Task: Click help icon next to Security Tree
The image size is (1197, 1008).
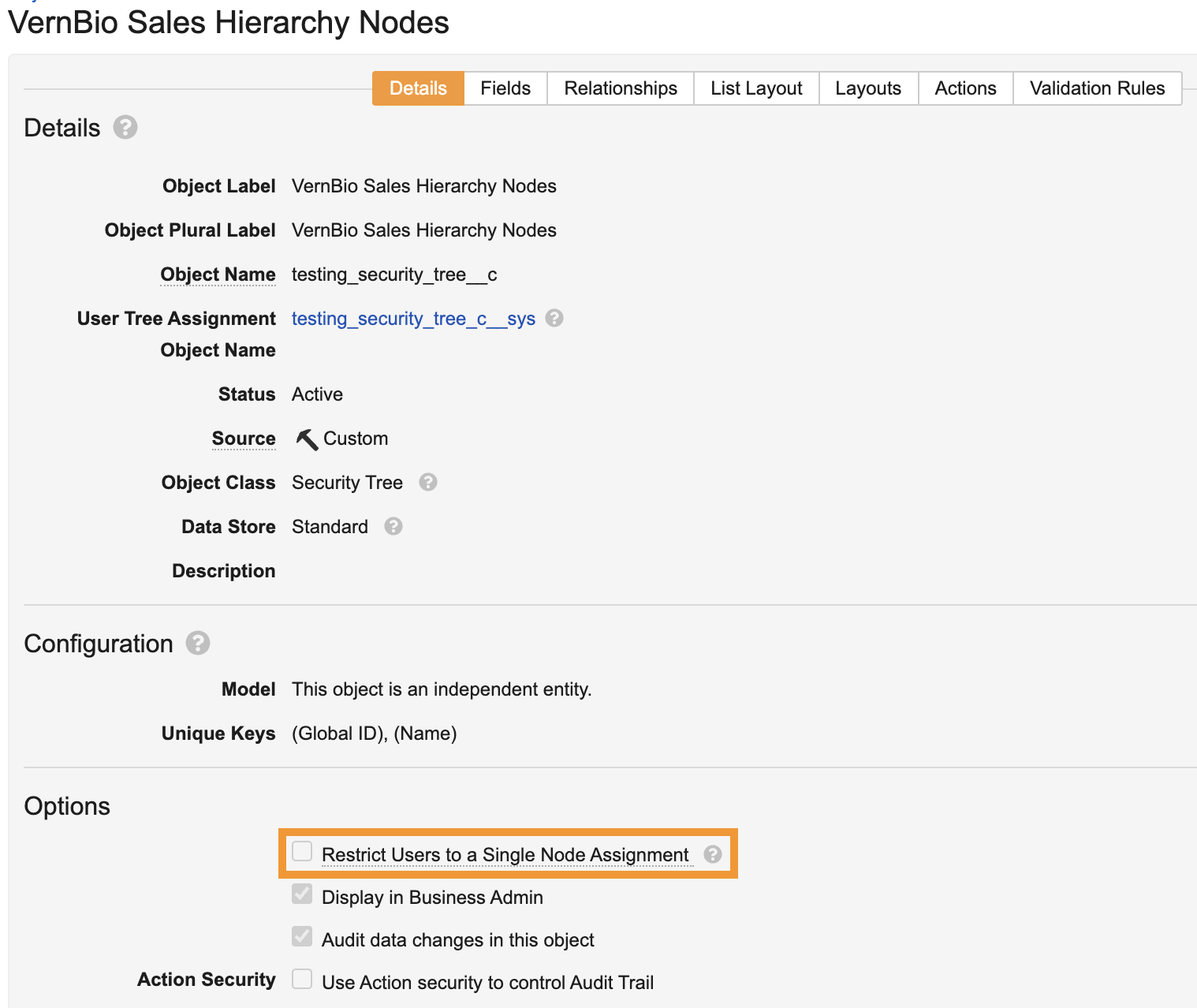Action: 428,482
